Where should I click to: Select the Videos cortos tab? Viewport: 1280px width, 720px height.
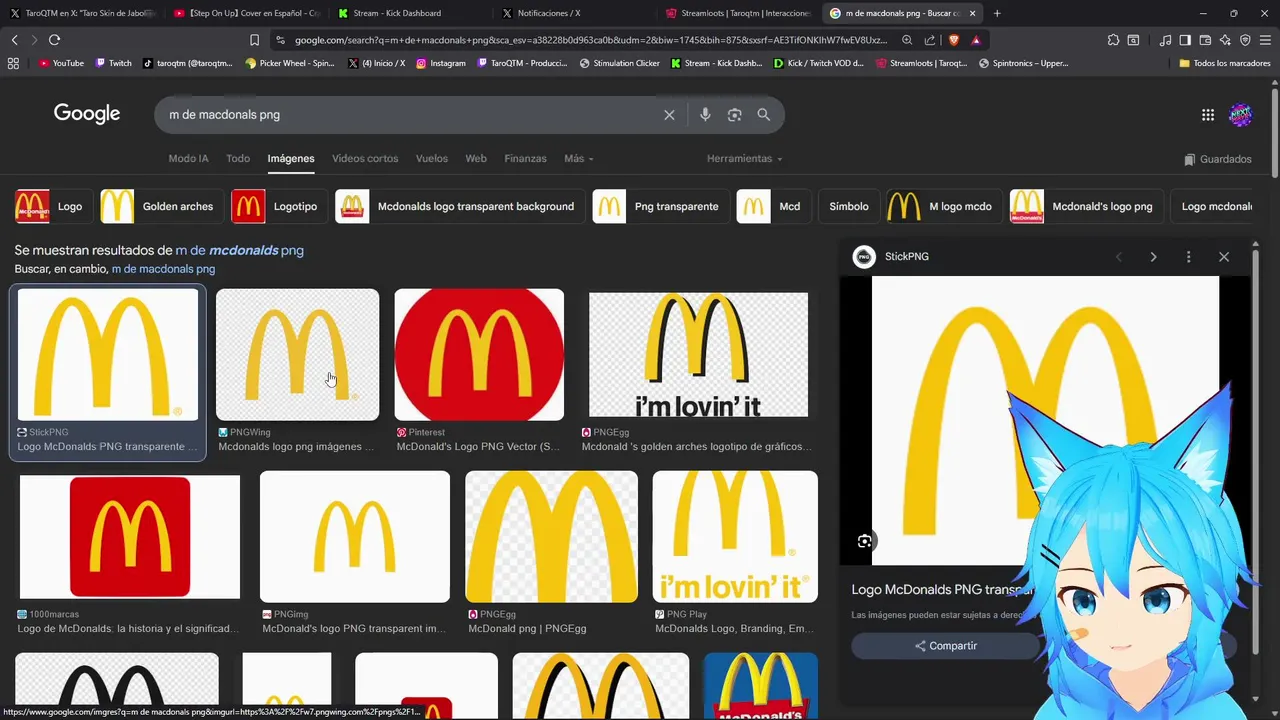coord(365,159)
